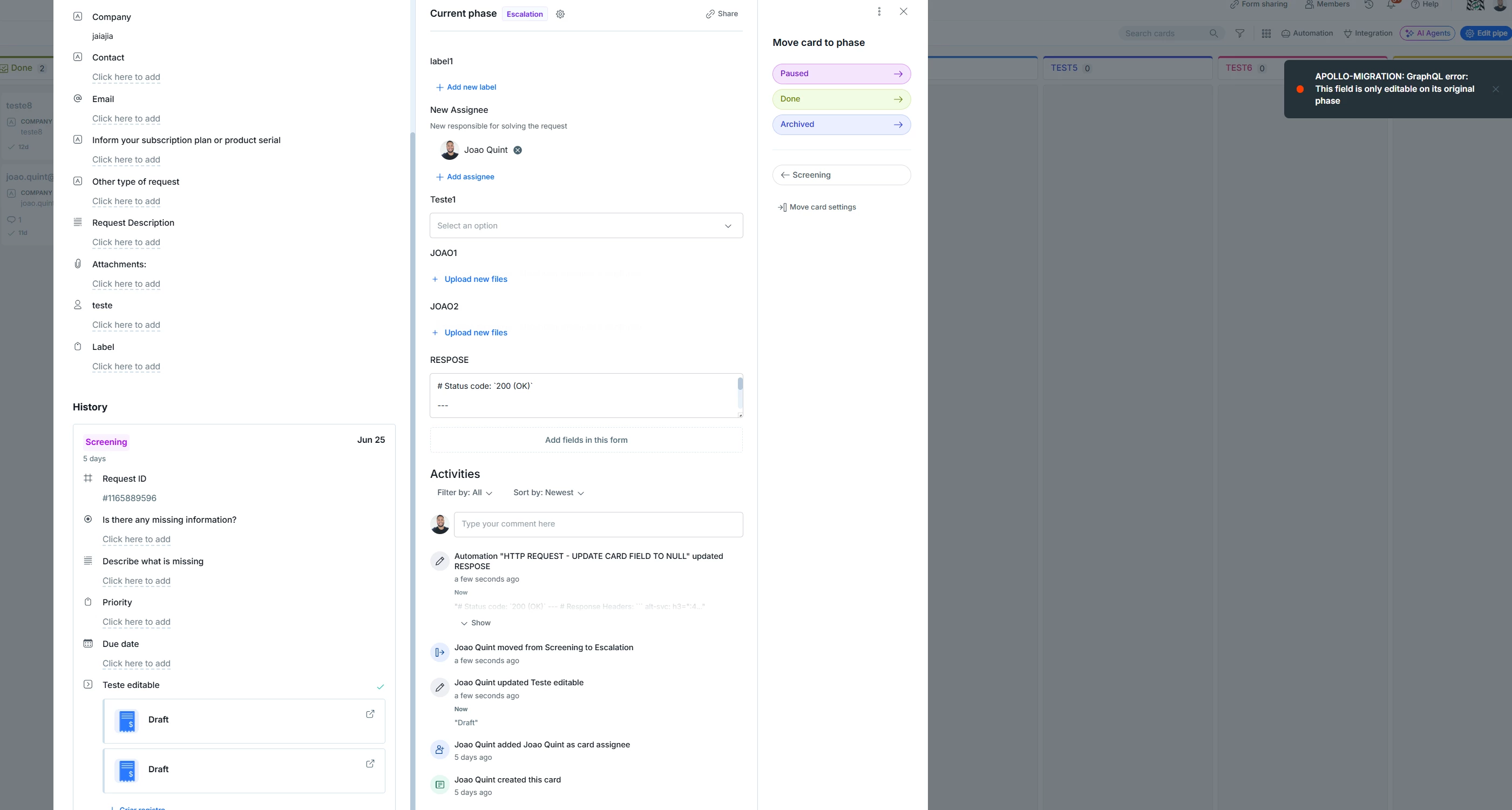Screen dimensions: 1512x810
Task: Click the Edit pipe button
Action: (1486, 33)
